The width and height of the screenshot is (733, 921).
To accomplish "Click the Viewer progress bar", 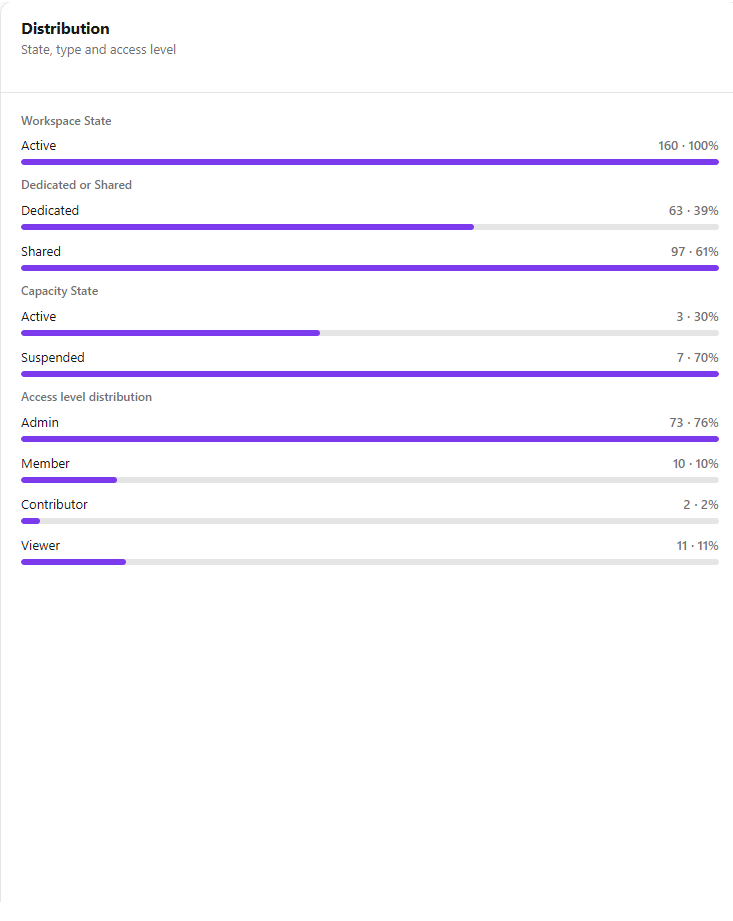I will [x=370, y=562].
